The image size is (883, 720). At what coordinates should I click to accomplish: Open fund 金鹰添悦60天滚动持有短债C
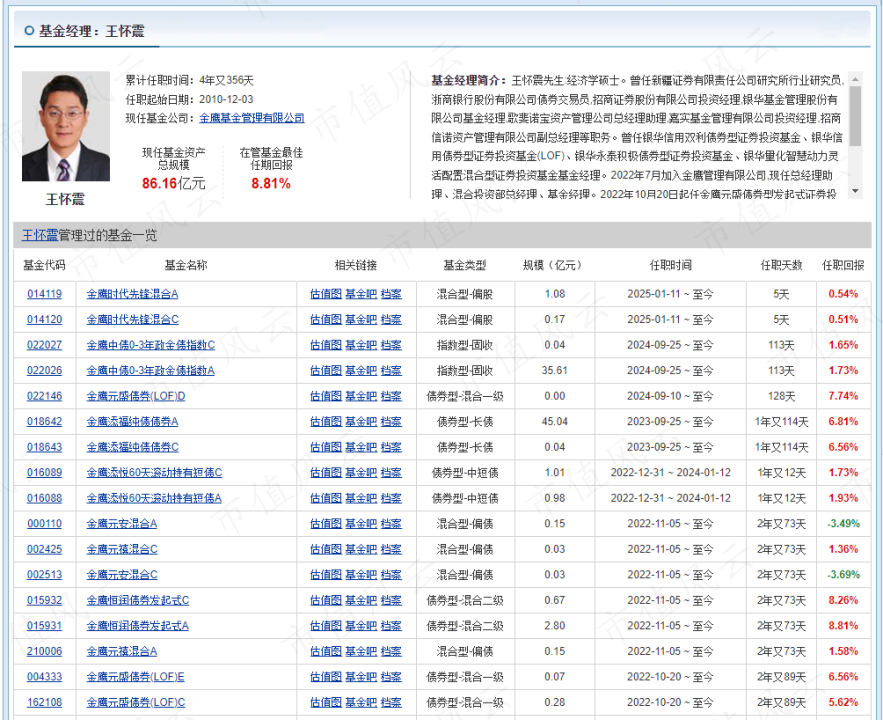[154, 473]
